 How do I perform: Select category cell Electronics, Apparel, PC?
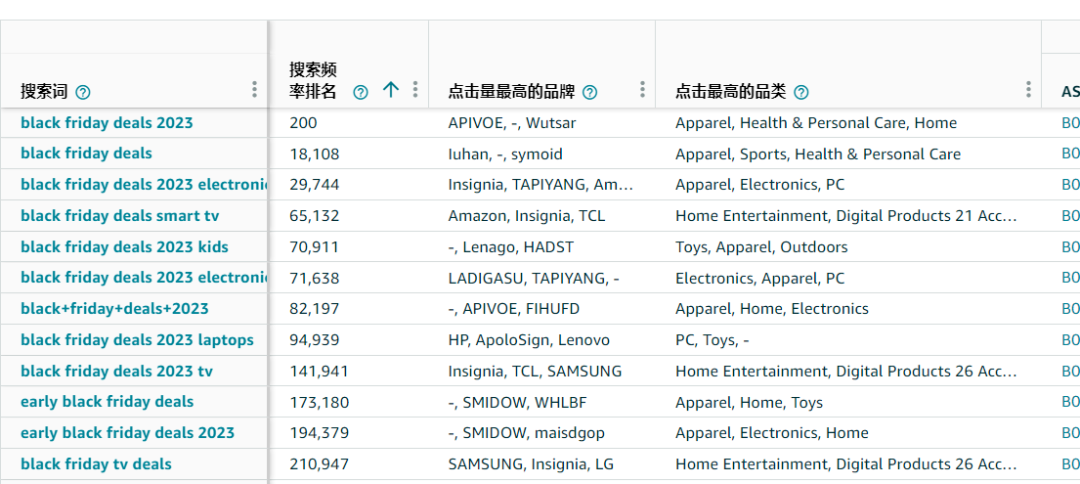click(x=760, y=278)
